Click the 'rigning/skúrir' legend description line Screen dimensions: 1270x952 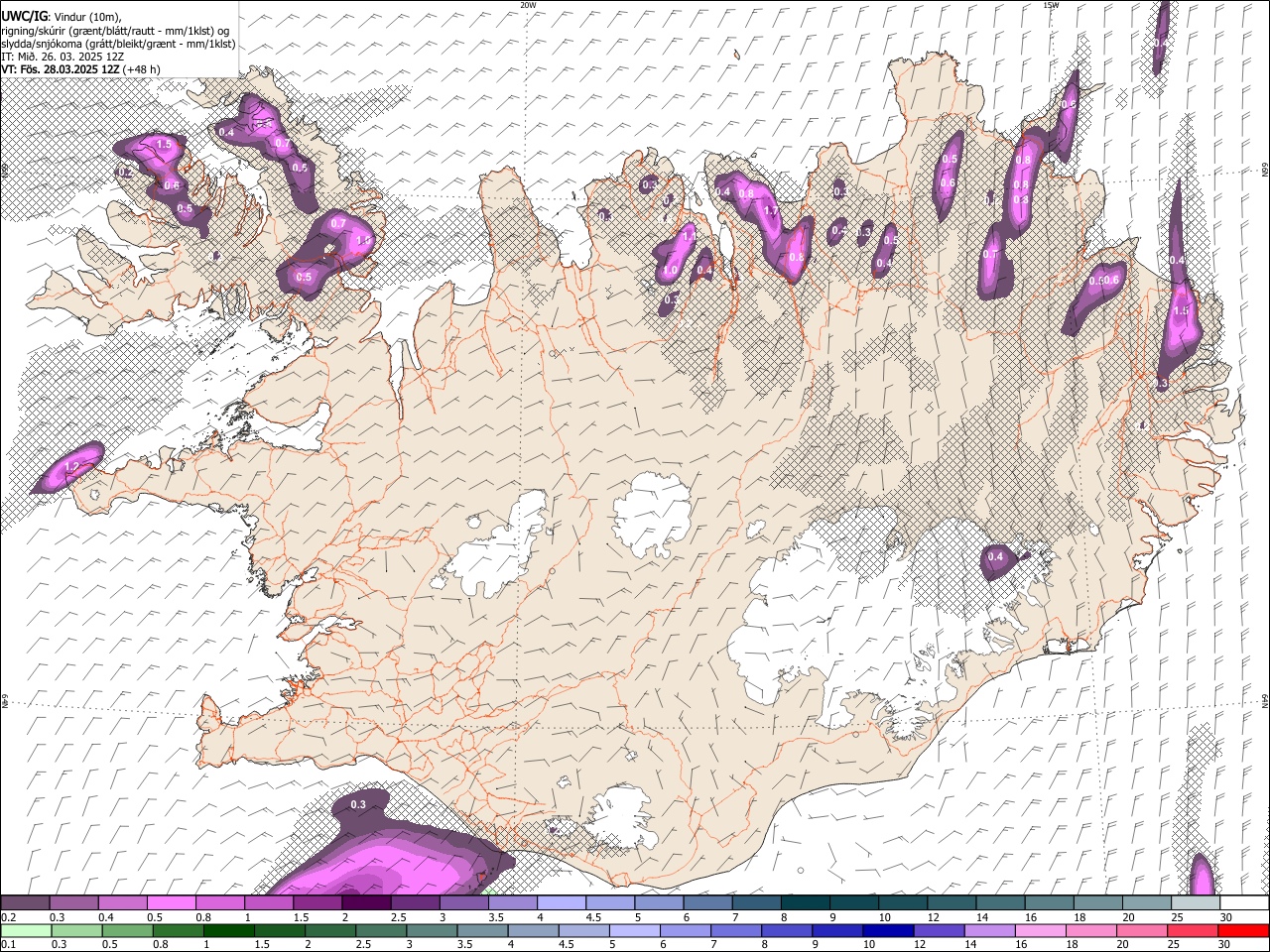tap(115, 31)
